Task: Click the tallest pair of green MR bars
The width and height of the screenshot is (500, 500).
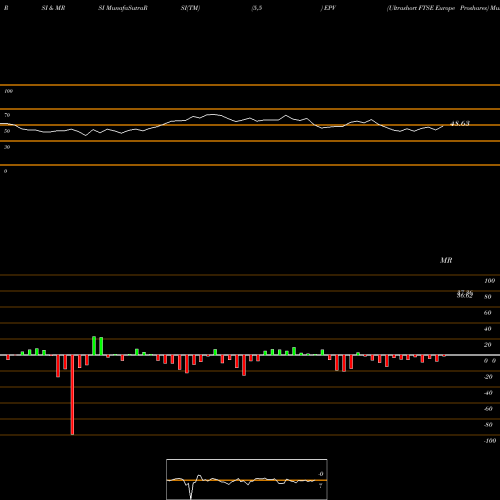Action: click(x=97, y=346)
